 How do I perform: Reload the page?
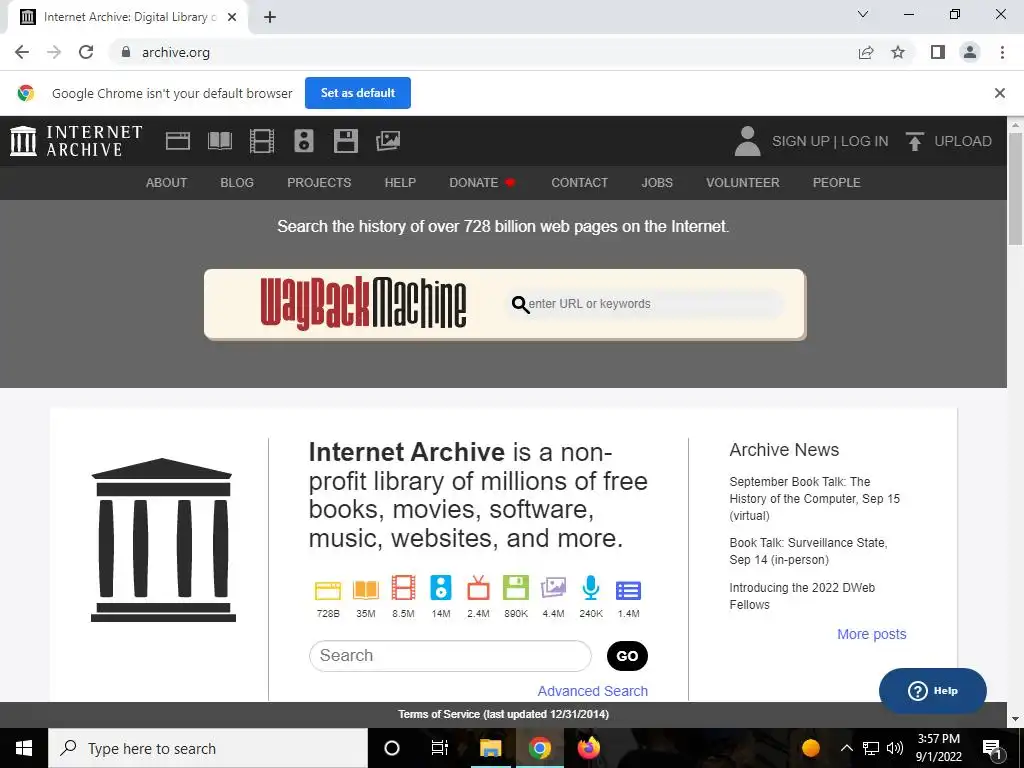[x=86, y=52]
